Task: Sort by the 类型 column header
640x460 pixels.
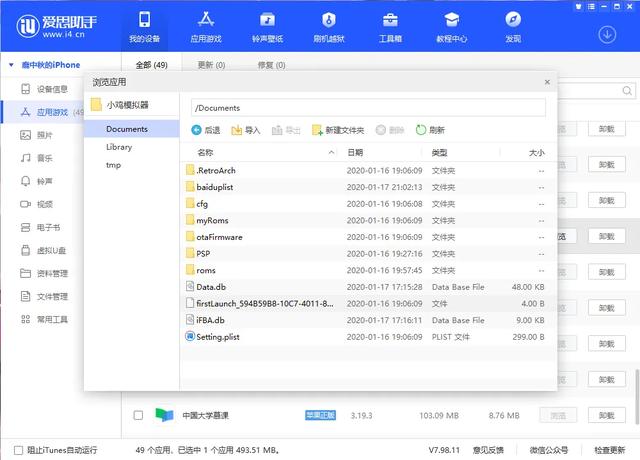Action: [439, 152]
